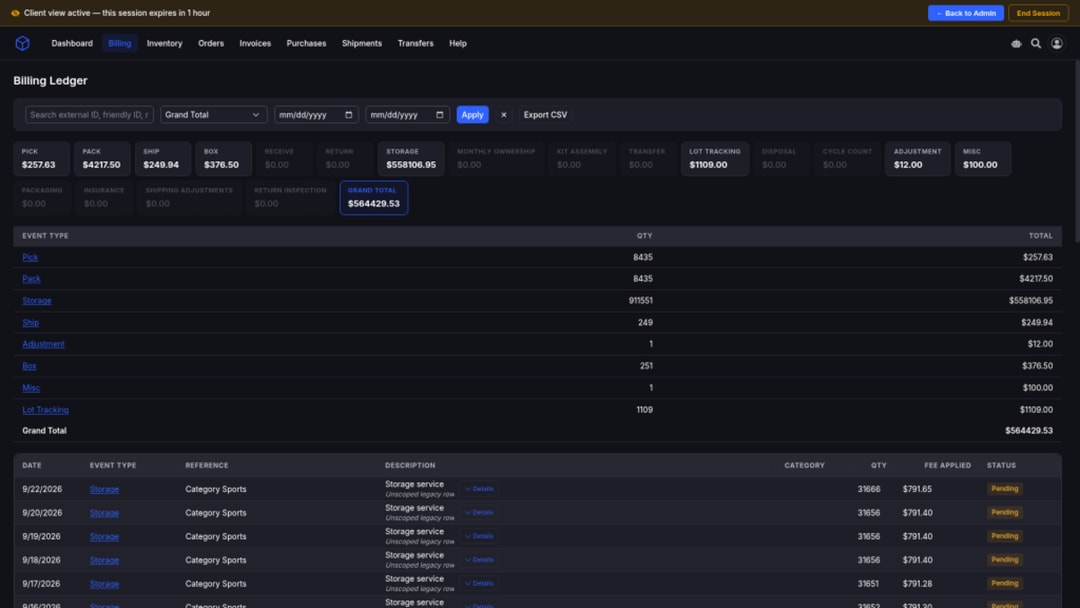Select the Pack $4217.50 summary card

coord(102,158)
